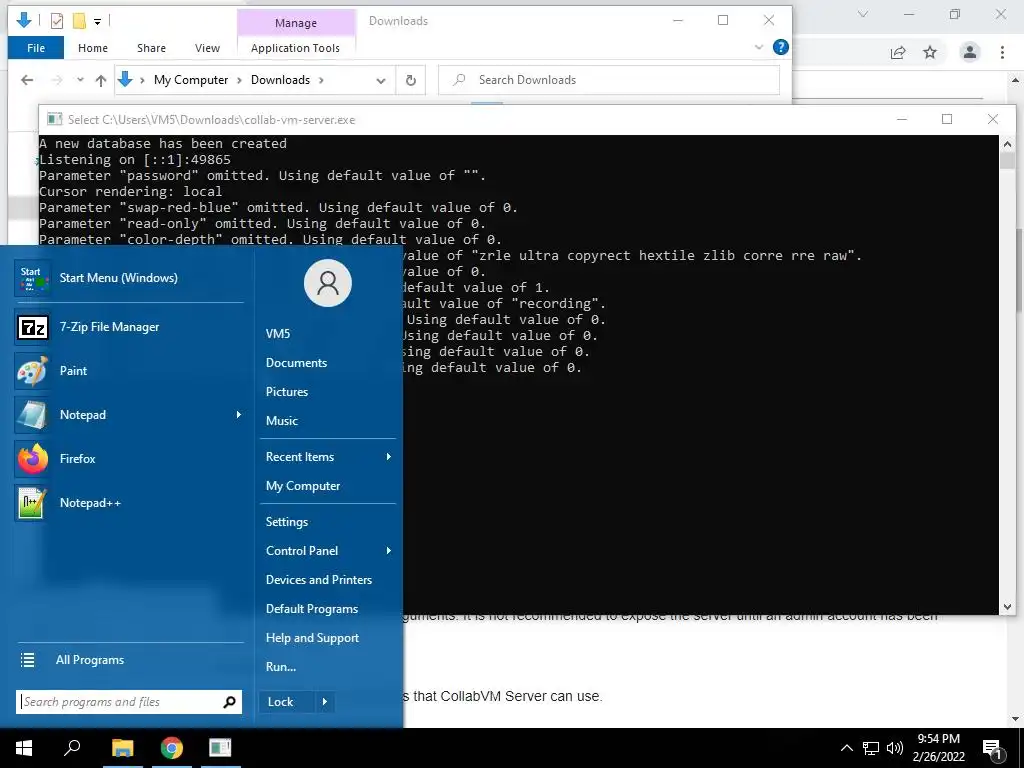The height and width of the screenshot is (768, 1024).
Task: Open Chrome share page icon
Action: coord(898,52)
